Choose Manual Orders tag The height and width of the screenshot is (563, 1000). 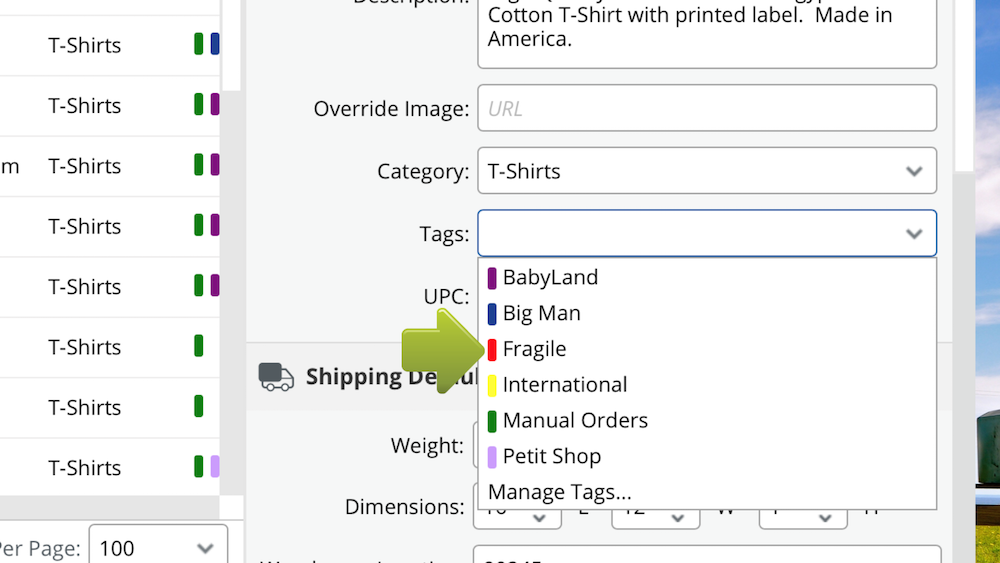pos(575,421)
